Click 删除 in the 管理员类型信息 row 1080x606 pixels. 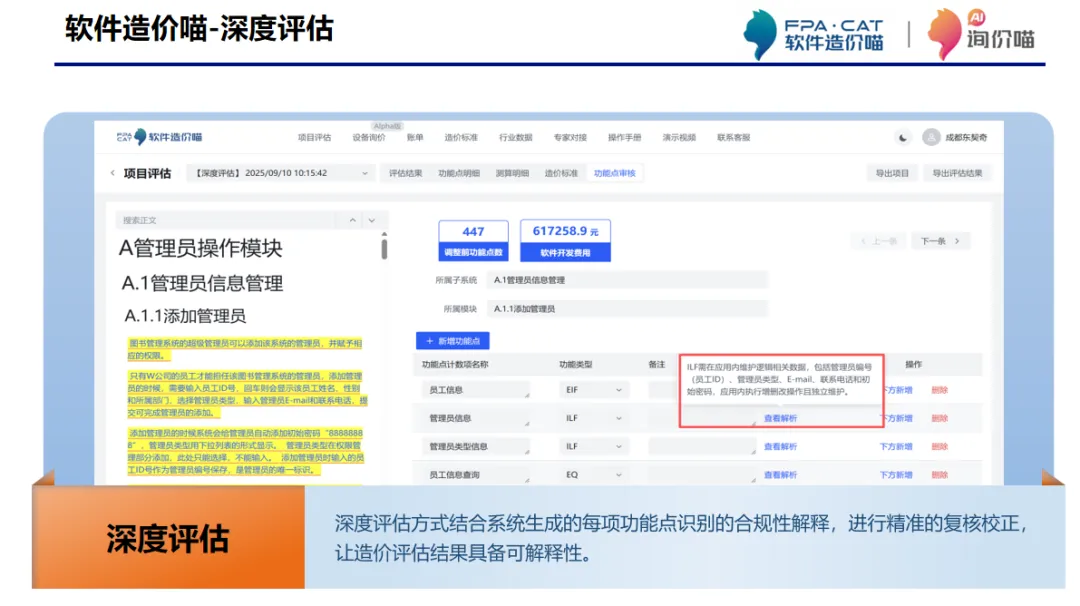[x=939, y=447]
